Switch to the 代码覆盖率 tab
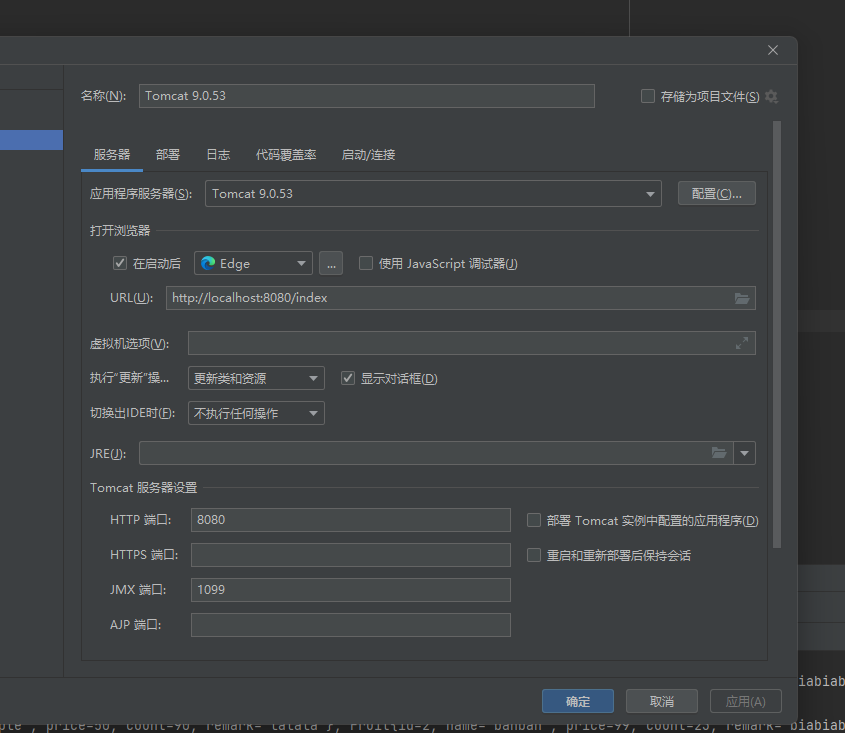Image resolution: width=845 pixels, height=733 pixels. [286, 155]
